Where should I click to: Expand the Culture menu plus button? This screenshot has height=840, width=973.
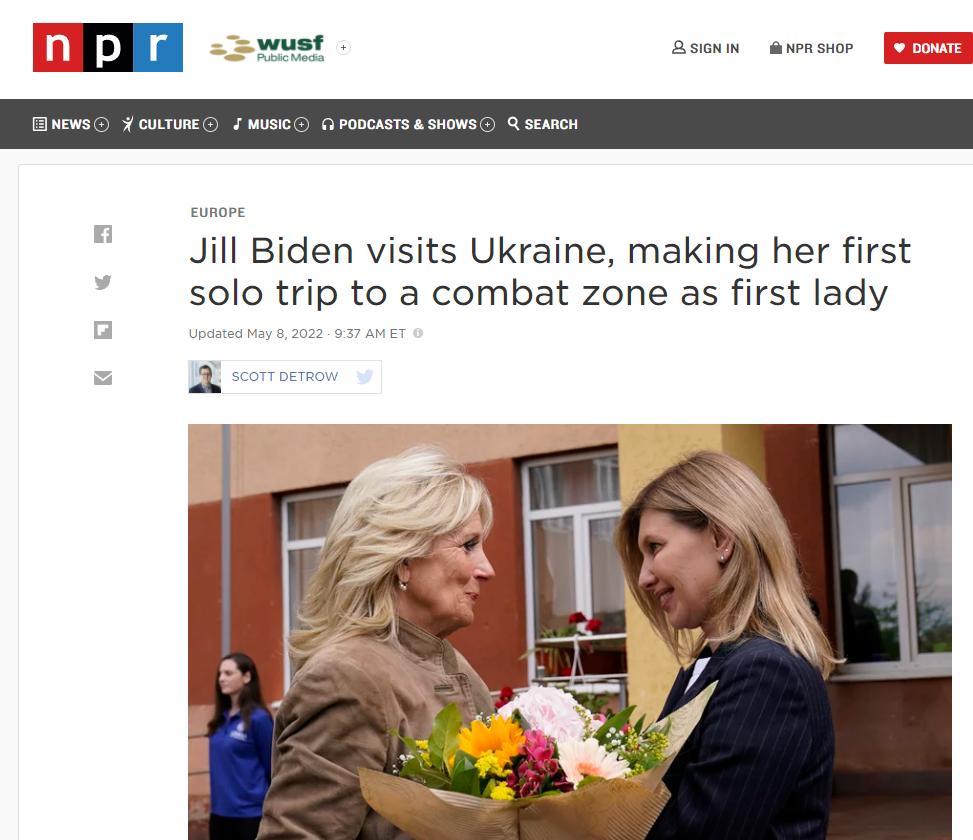(x=211, y=125)
